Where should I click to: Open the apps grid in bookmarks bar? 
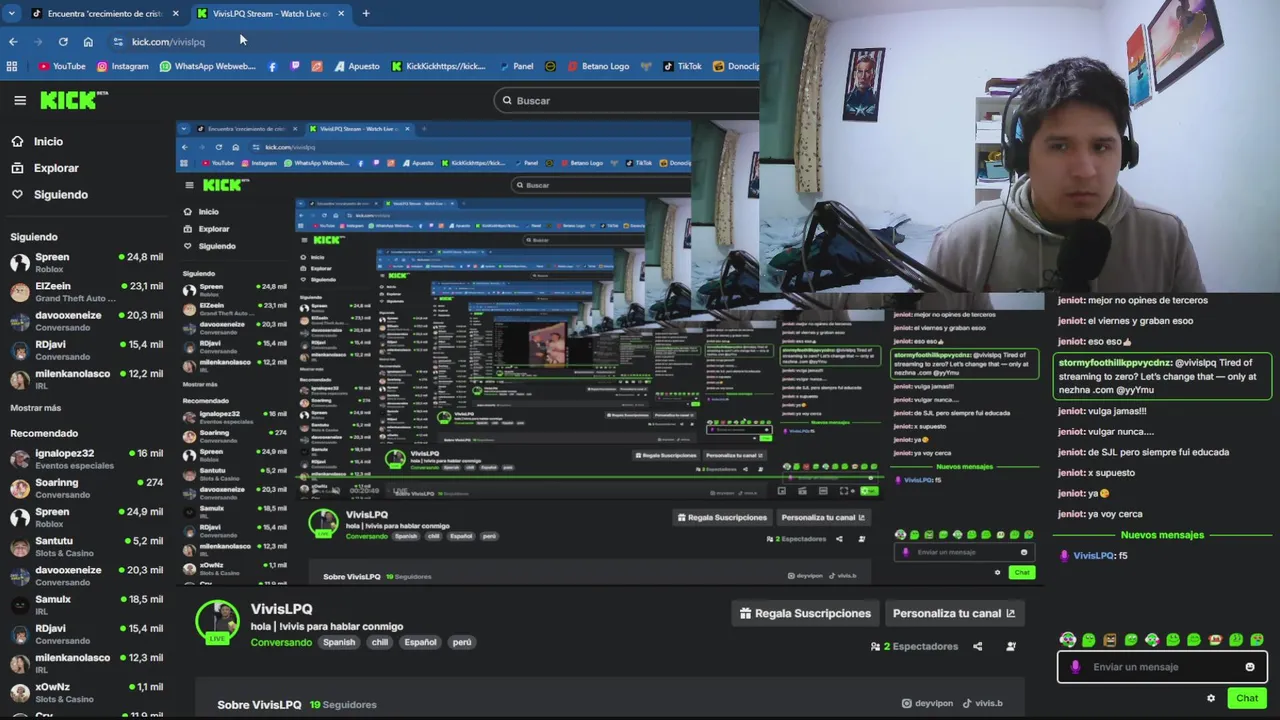click(12, 66)
